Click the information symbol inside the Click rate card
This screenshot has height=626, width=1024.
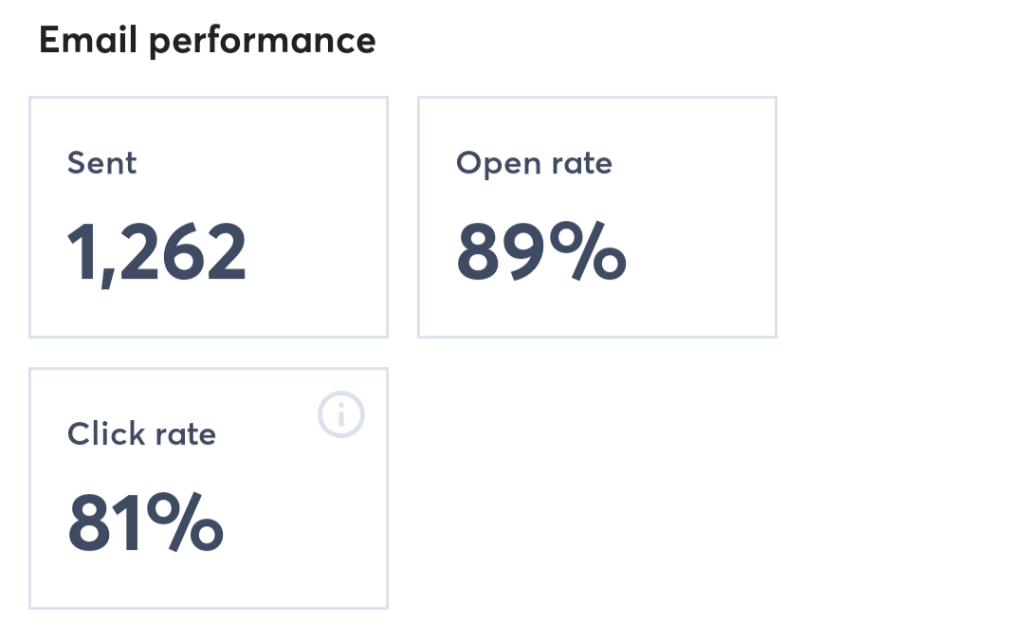coord(341,413)
